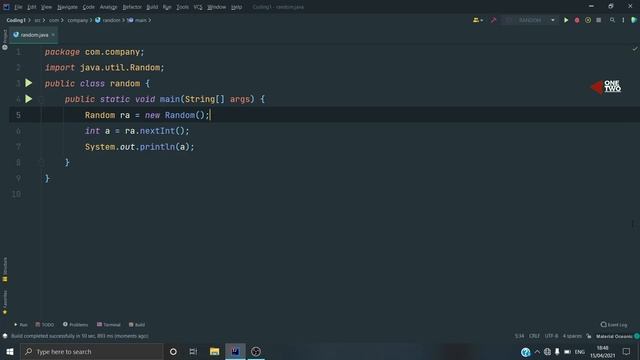Open the Window menu
The image size is (640, 360).
point(216,7)
